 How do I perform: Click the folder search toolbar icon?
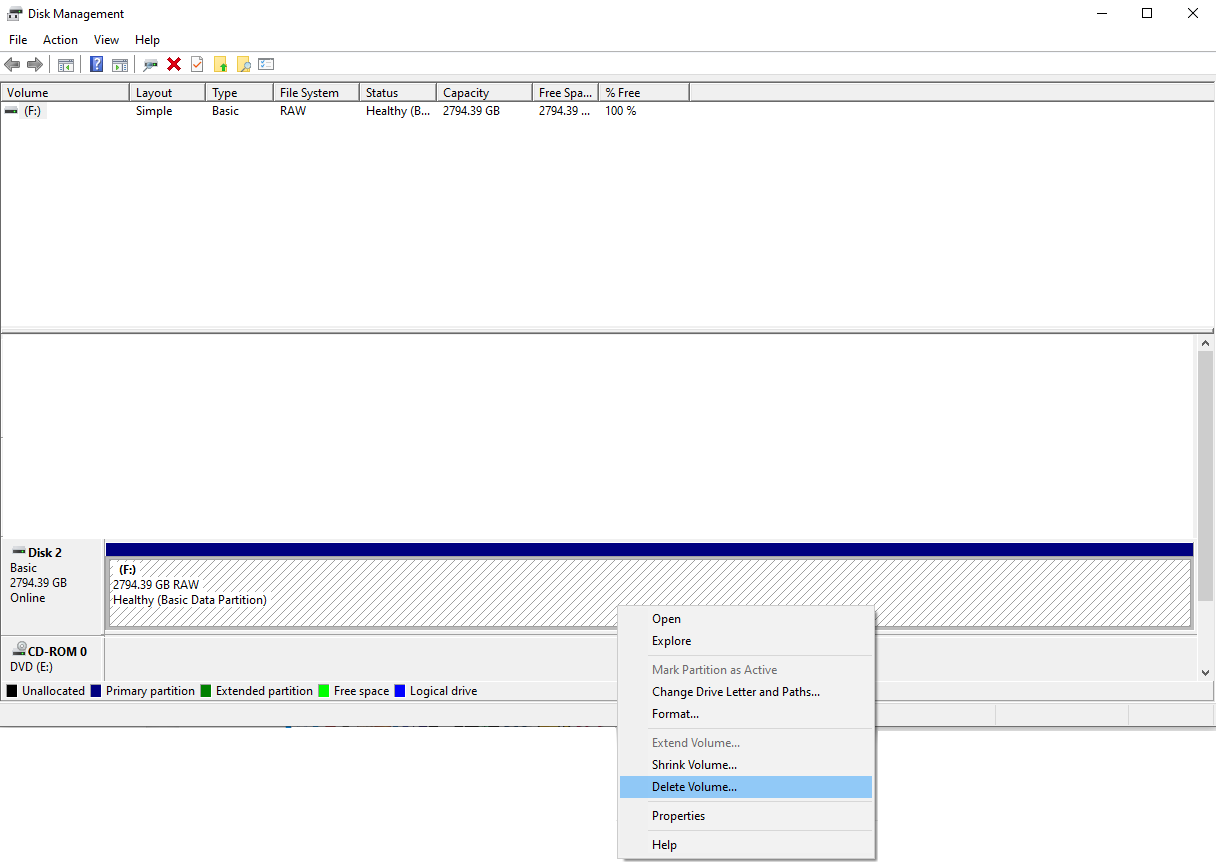click(244, 64)
